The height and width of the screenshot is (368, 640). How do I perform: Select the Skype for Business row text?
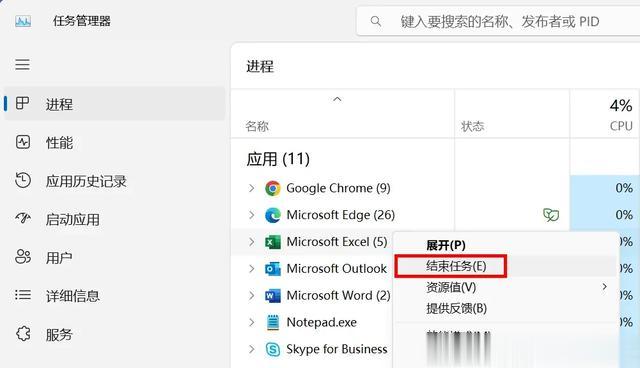pyautogui.click(x=337, y=349)
